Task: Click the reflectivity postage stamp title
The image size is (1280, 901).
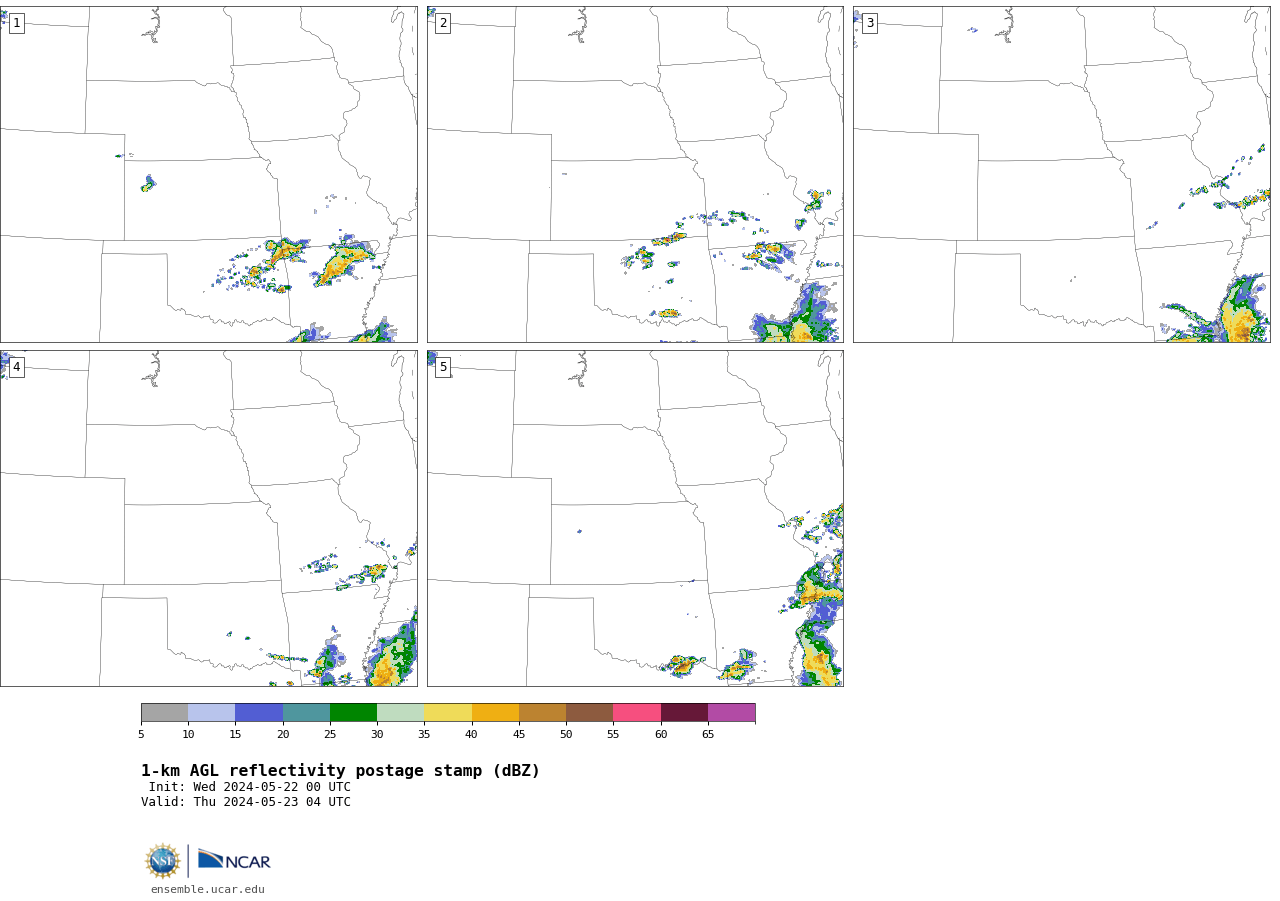Action: [x=340, y=771]
